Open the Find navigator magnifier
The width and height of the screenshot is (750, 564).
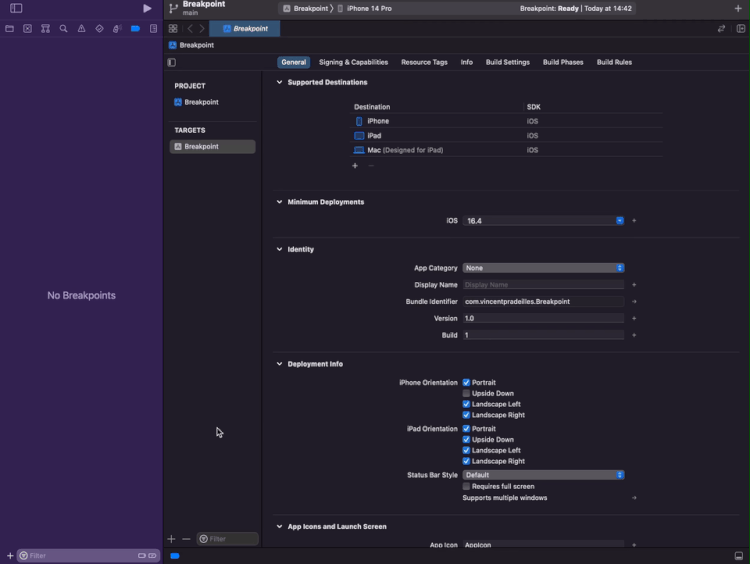pyautogui.click(x=63, y=29)
